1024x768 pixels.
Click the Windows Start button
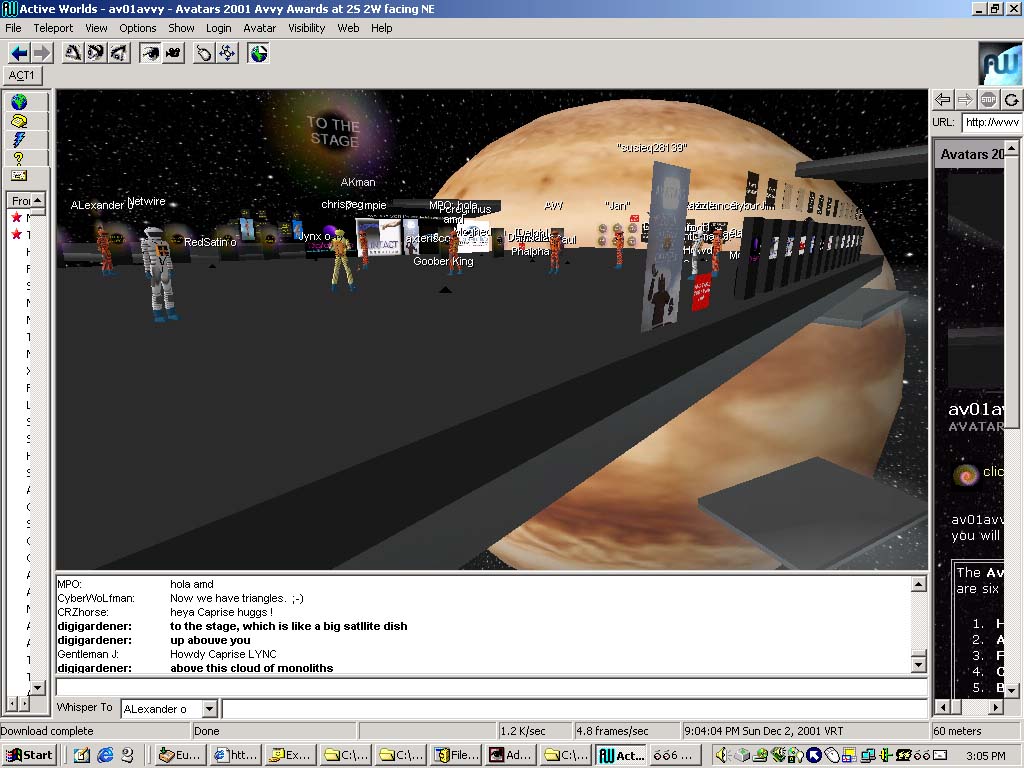tap(29, 755)
